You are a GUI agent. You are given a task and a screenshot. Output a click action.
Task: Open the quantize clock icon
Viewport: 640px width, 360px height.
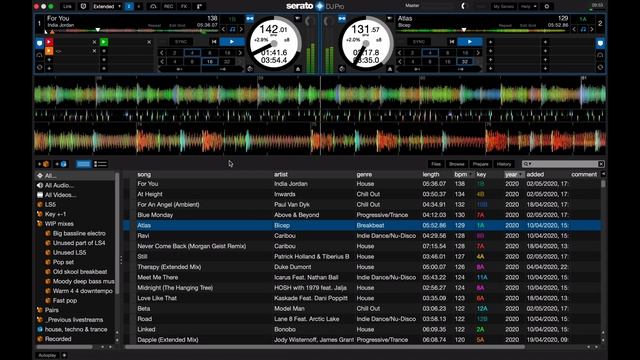pyautogui.click(x=83, y=6)
